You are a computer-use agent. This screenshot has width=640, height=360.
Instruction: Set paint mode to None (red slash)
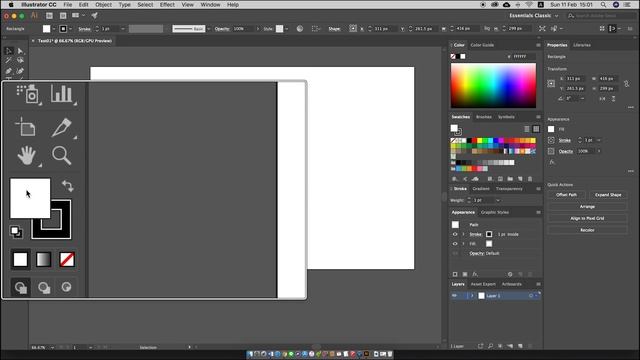67,260
